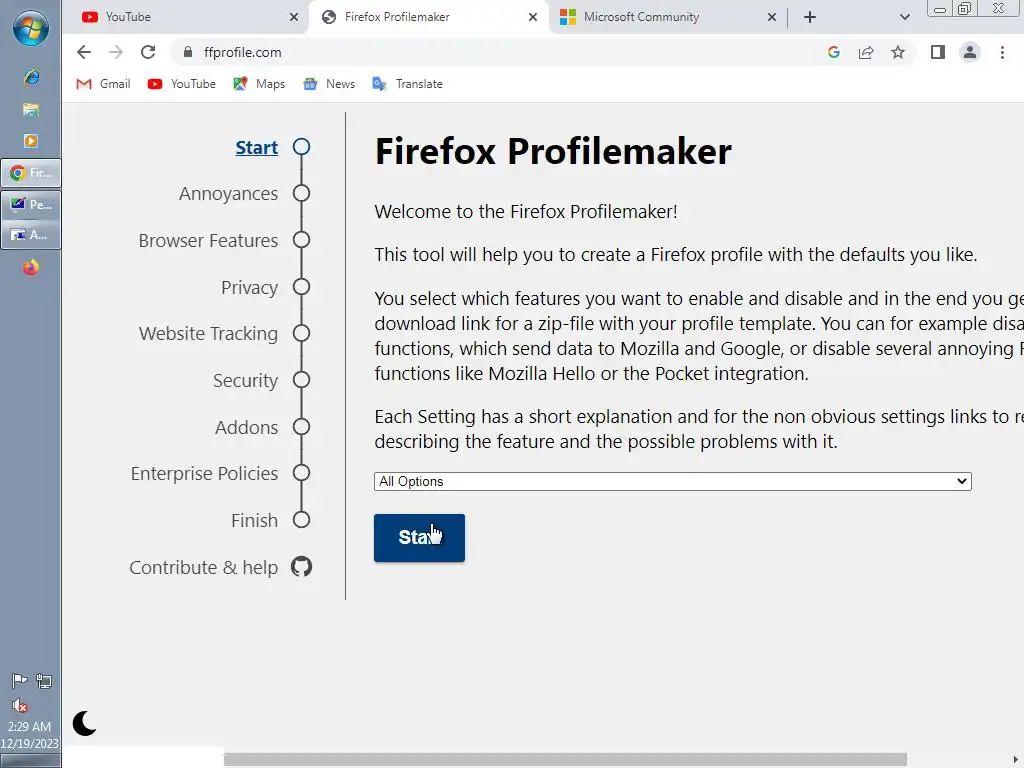The height and width of the screenshot is (768, 1024).
Task: Go to the Addons step
Action: pos(247,427)
